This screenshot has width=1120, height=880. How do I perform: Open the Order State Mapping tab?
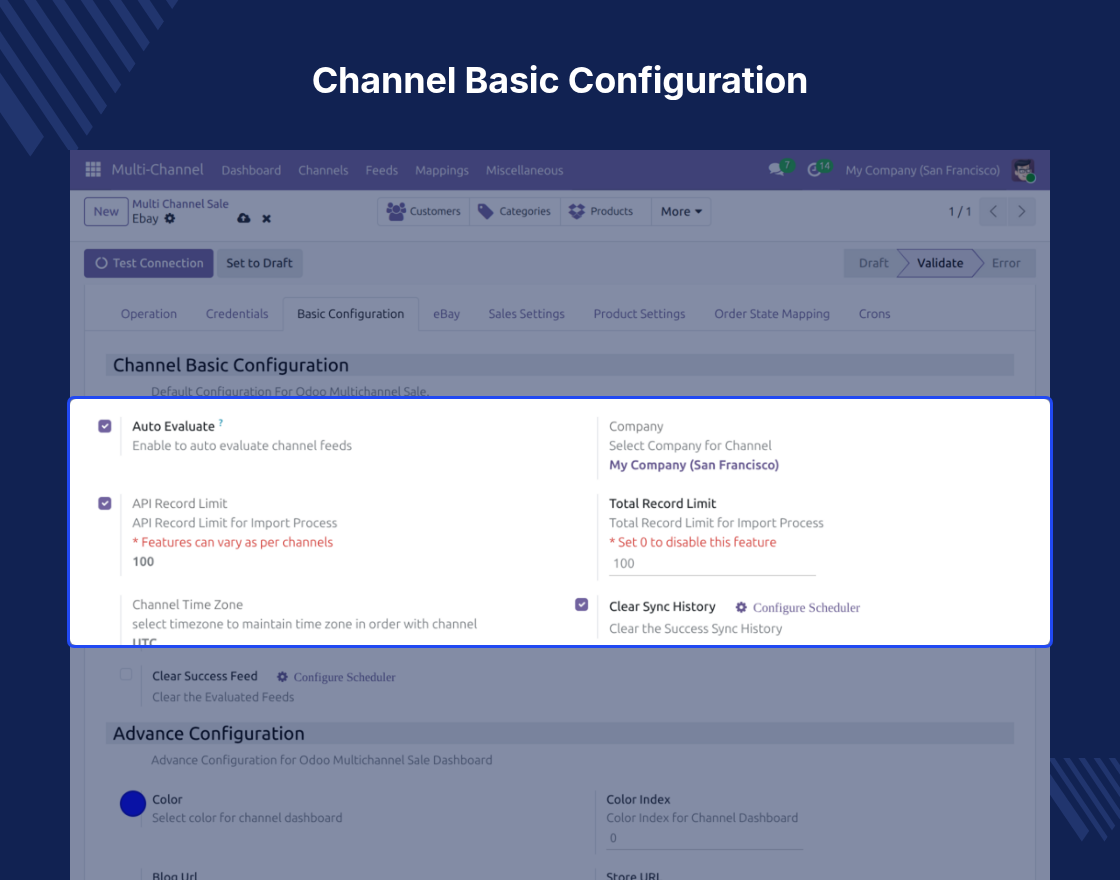point(772,314)
